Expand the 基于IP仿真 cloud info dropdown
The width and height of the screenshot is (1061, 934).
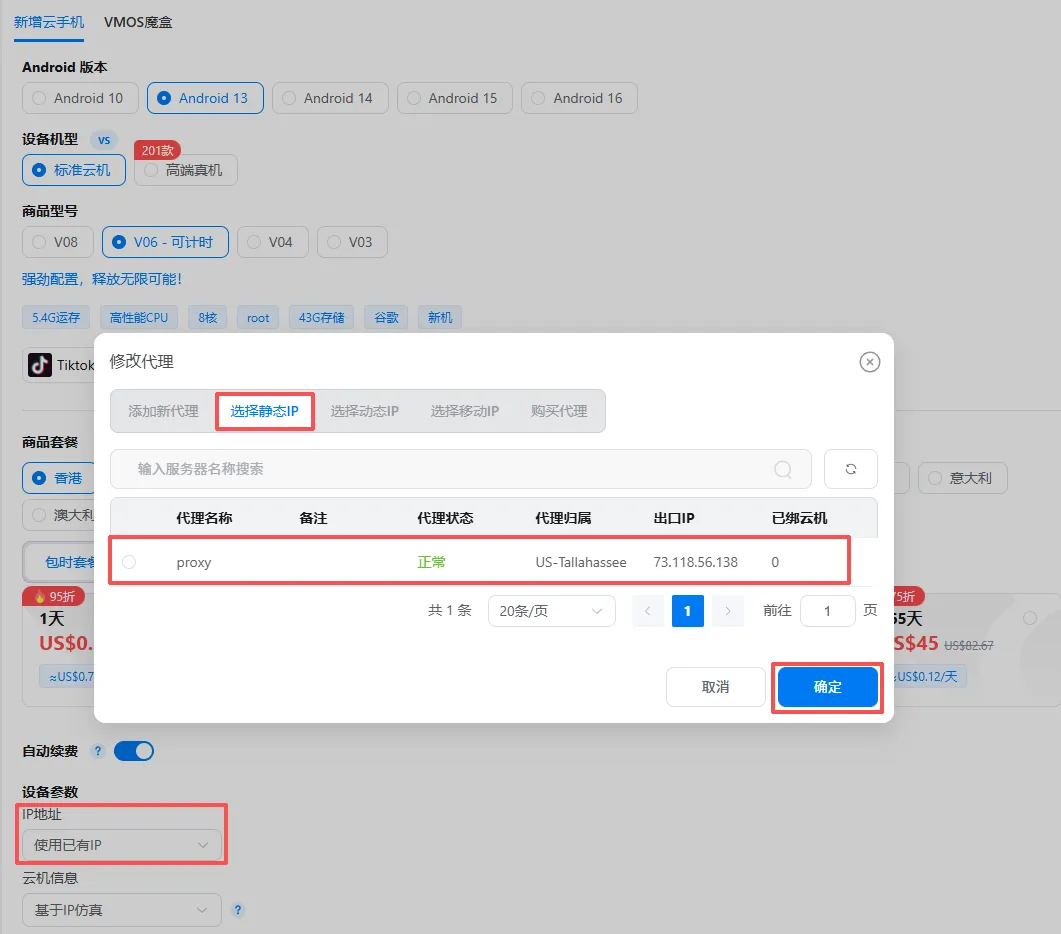(120, 910)
